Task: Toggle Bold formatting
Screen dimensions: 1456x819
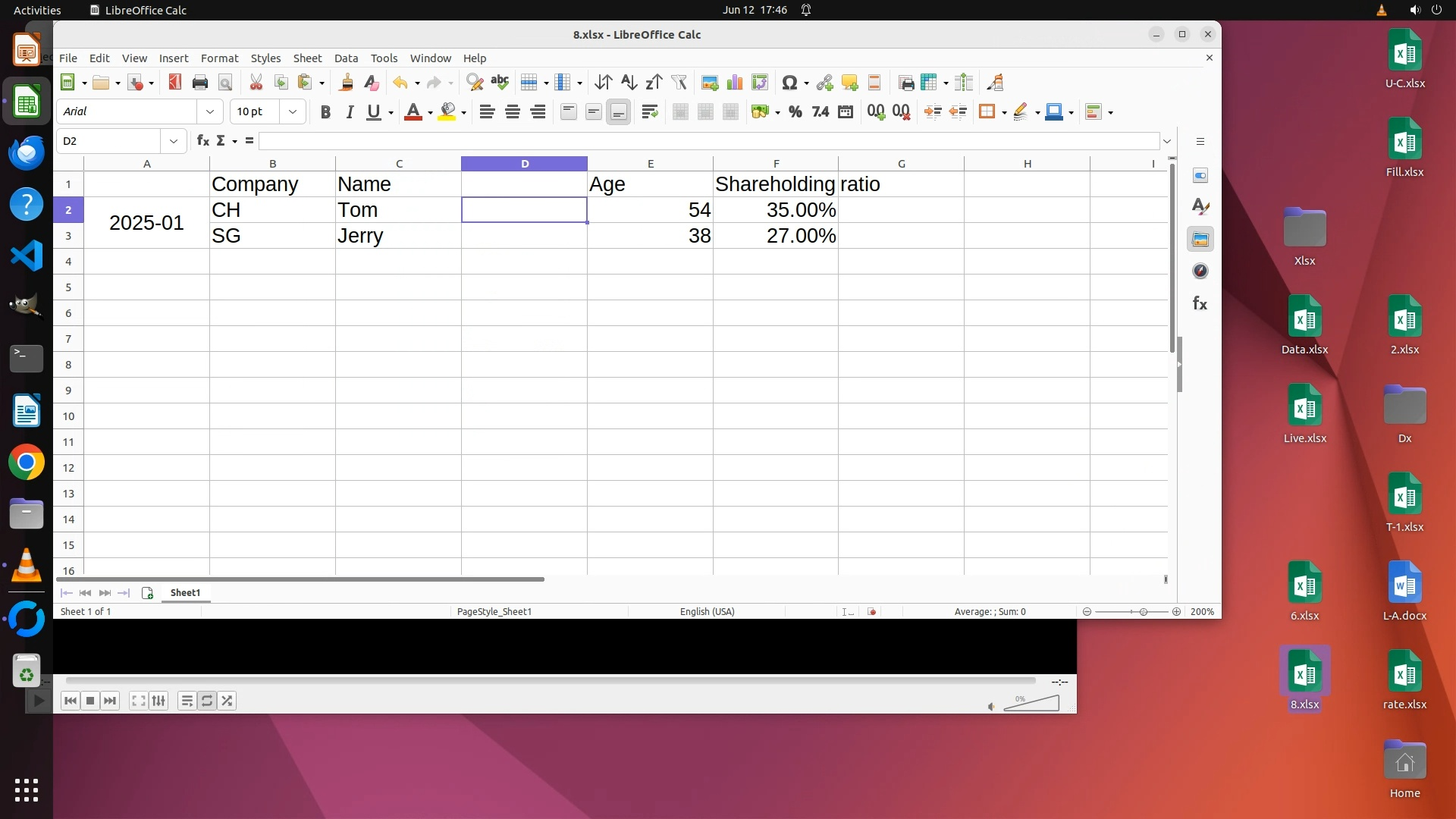Action: point(325,112)
